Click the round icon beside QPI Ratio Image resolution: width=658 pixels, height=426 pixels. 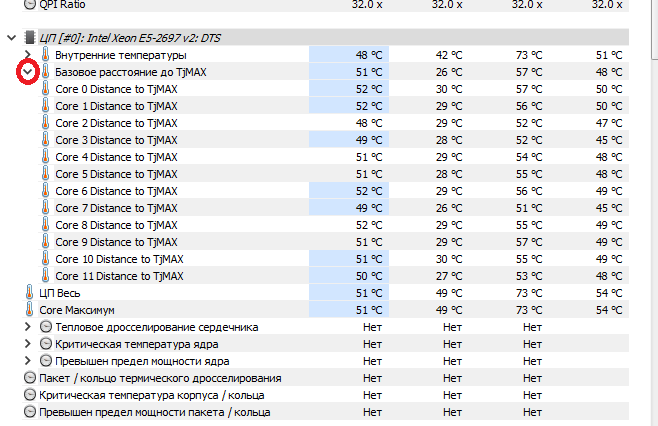pyautogui.click(x=29, y=4)
